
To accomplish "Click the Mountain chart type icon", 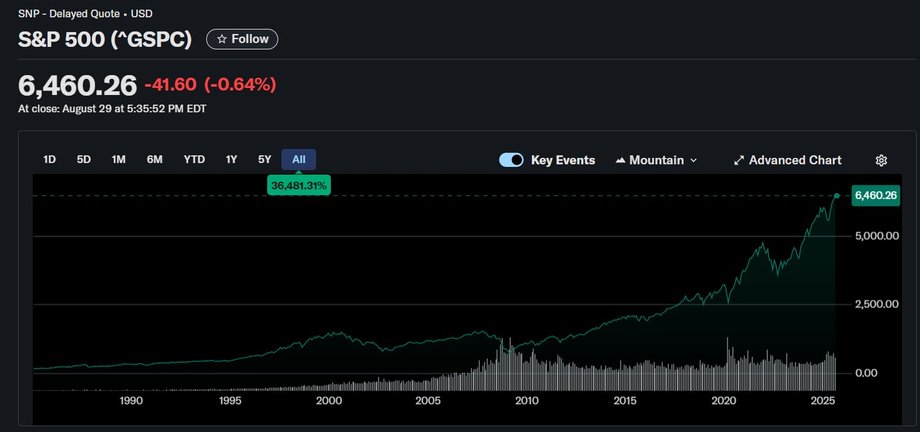I will (x=620, y=160).
